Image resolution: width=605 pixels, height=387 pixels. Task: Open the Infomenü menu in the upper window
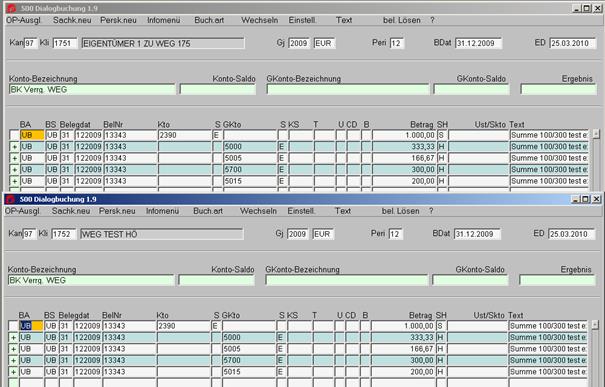coord(164,20)
